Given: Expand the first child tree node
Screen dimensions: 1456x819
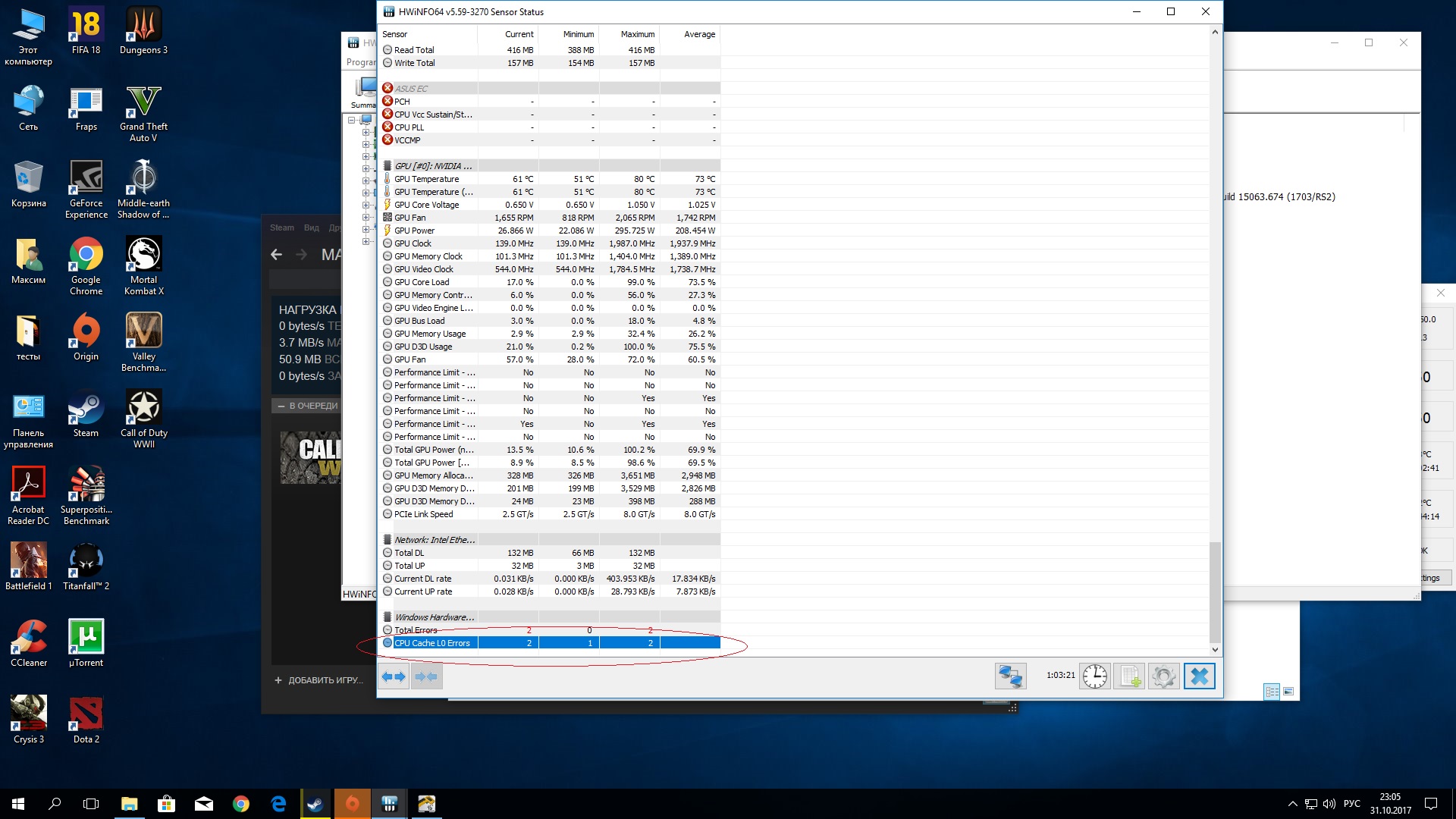Looking at the screenshot, I should tap(366, 132).
